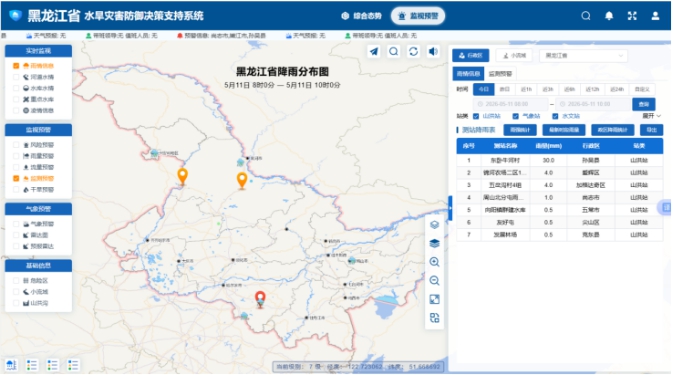Zoom out with the map minus-magnifier icon
Screen dimensions: 673x375
point(434,281)
